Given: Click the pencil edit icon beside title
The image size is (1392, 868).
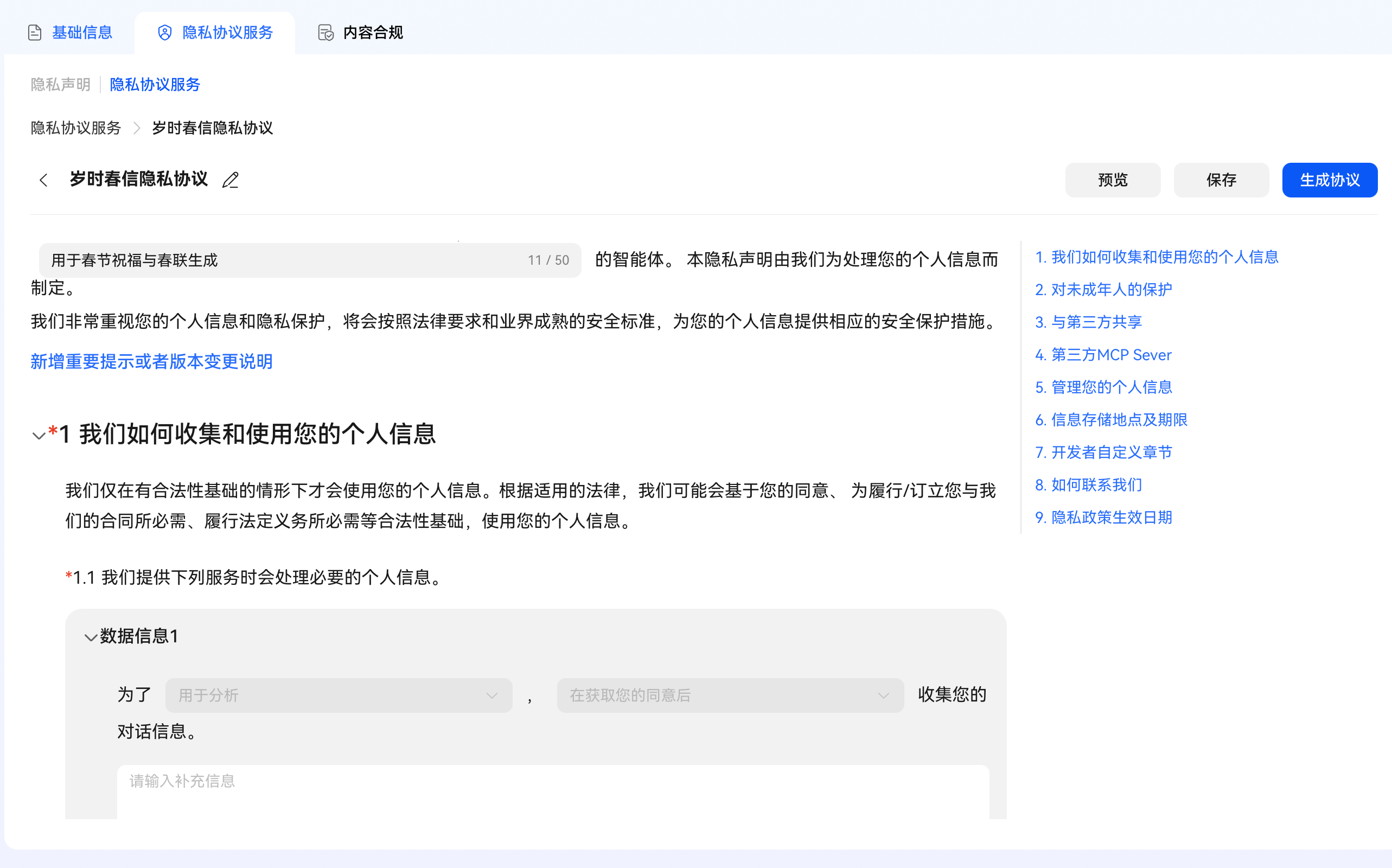Looking at the screenshot, I should click(x=230, y=180).
